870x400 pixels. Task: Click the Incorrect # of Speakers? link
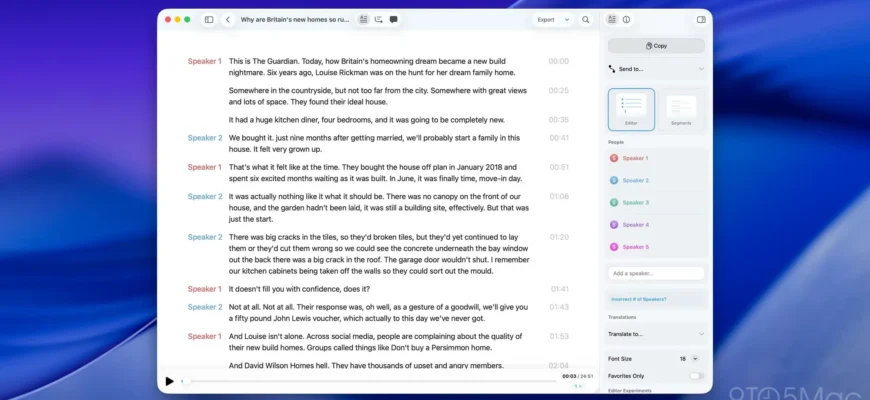(x=639, y=299)
